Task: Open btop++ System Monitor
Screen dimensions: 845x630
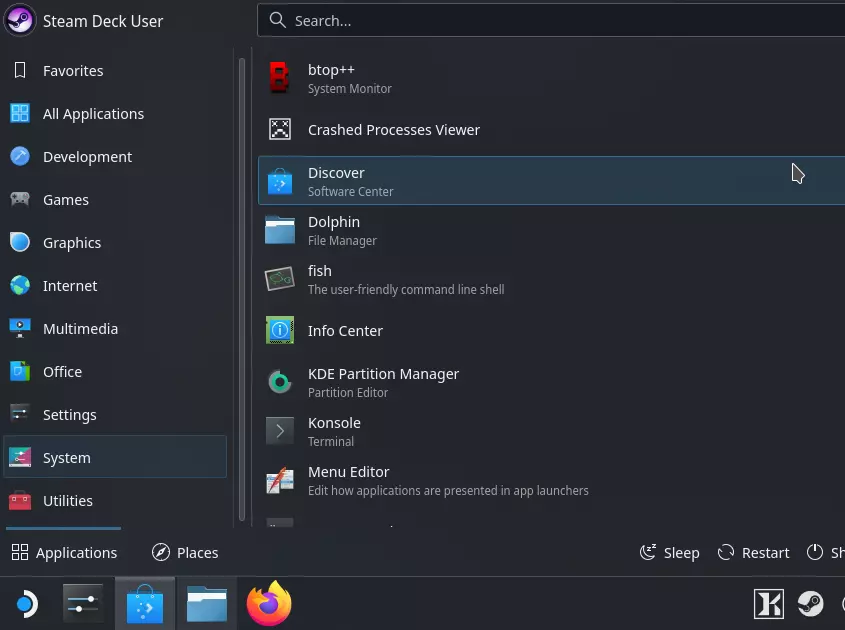Action: [551, 79]
